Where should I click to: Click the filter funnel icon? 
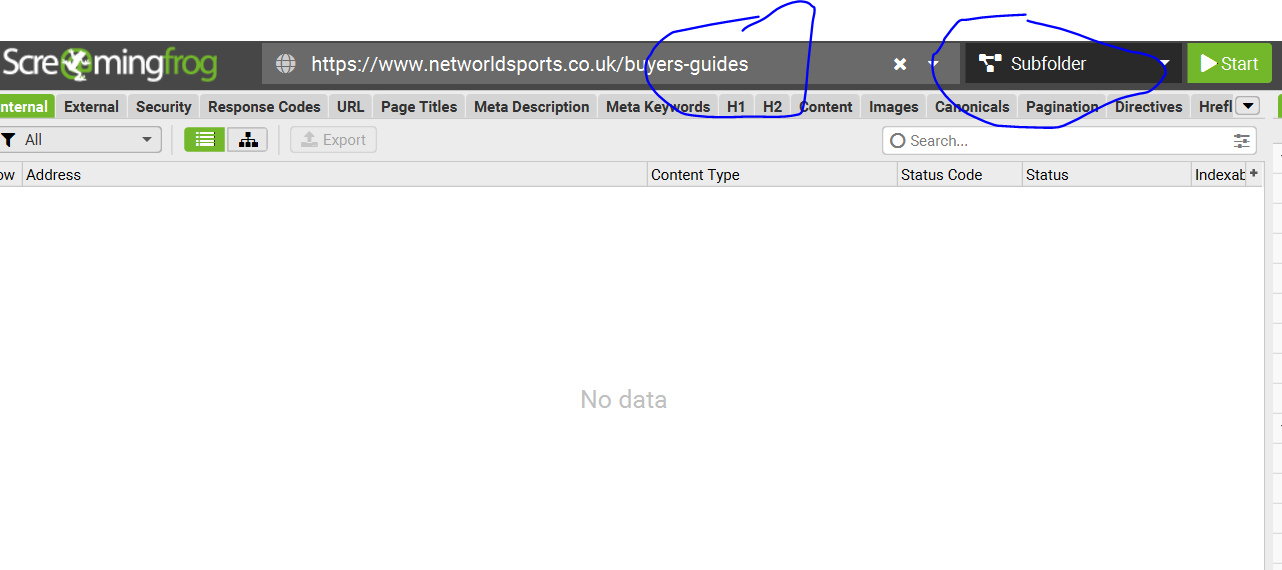click(x=8, y=140)
